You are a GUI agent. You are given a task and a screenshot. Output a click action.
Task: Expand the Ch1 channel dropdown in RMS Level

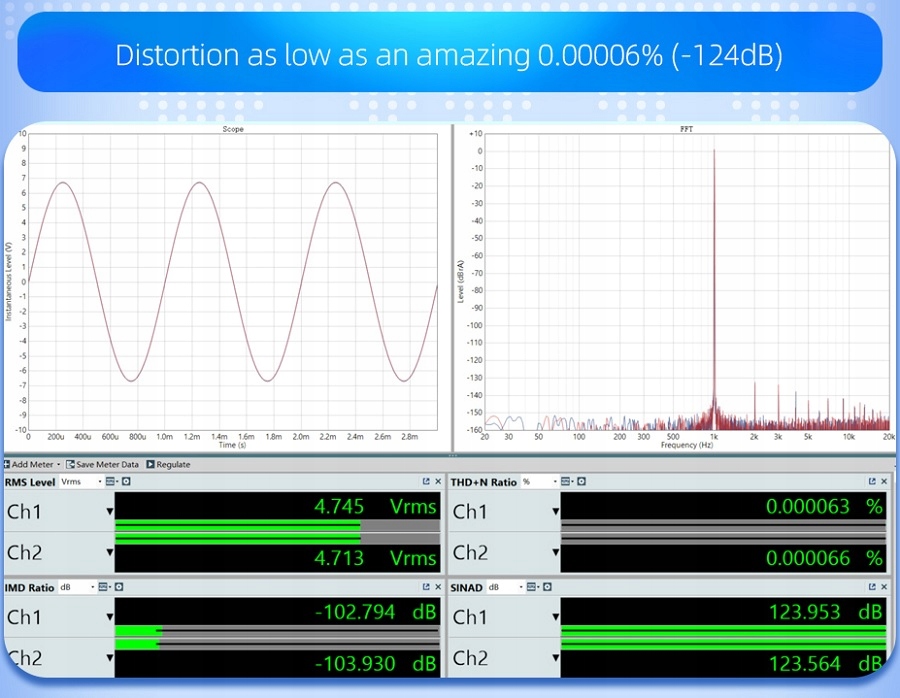[109, 512]
